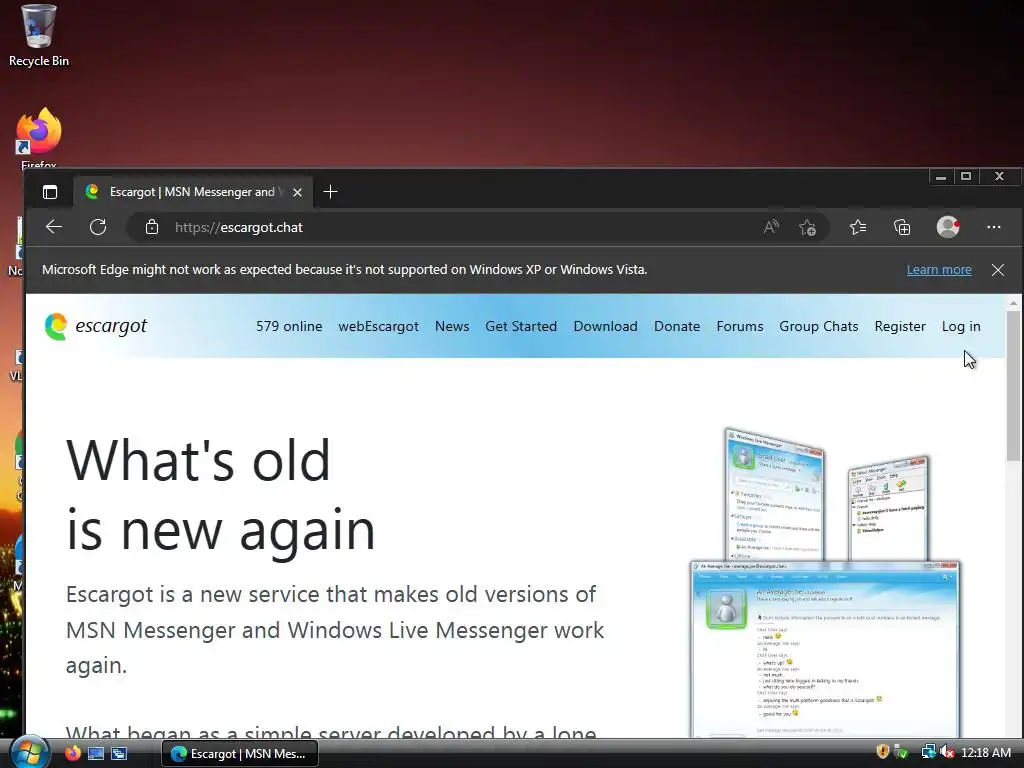Screen dimensions: 1024x768
Task: Open the Collections icon in Edge toolbar
Action: pyautogui.click(x=902, y=227)
